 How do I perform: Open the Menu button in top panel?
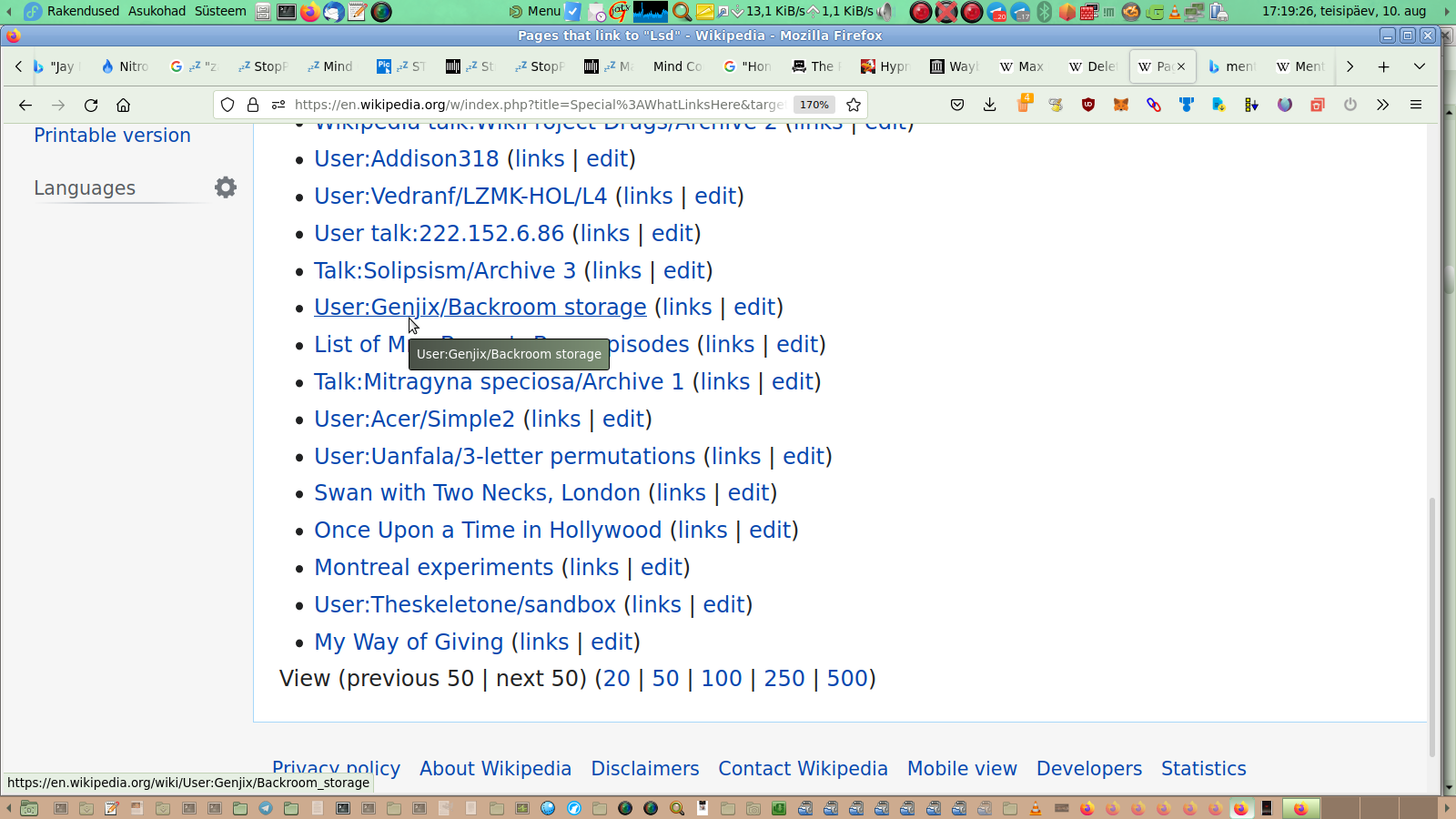point(535,11)
